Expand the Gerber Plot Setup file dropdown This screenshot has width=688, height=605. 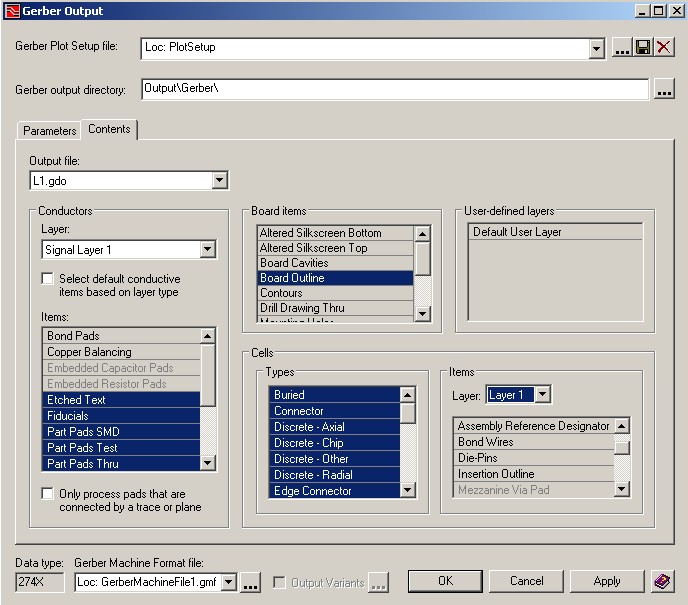tap(596, 48)
